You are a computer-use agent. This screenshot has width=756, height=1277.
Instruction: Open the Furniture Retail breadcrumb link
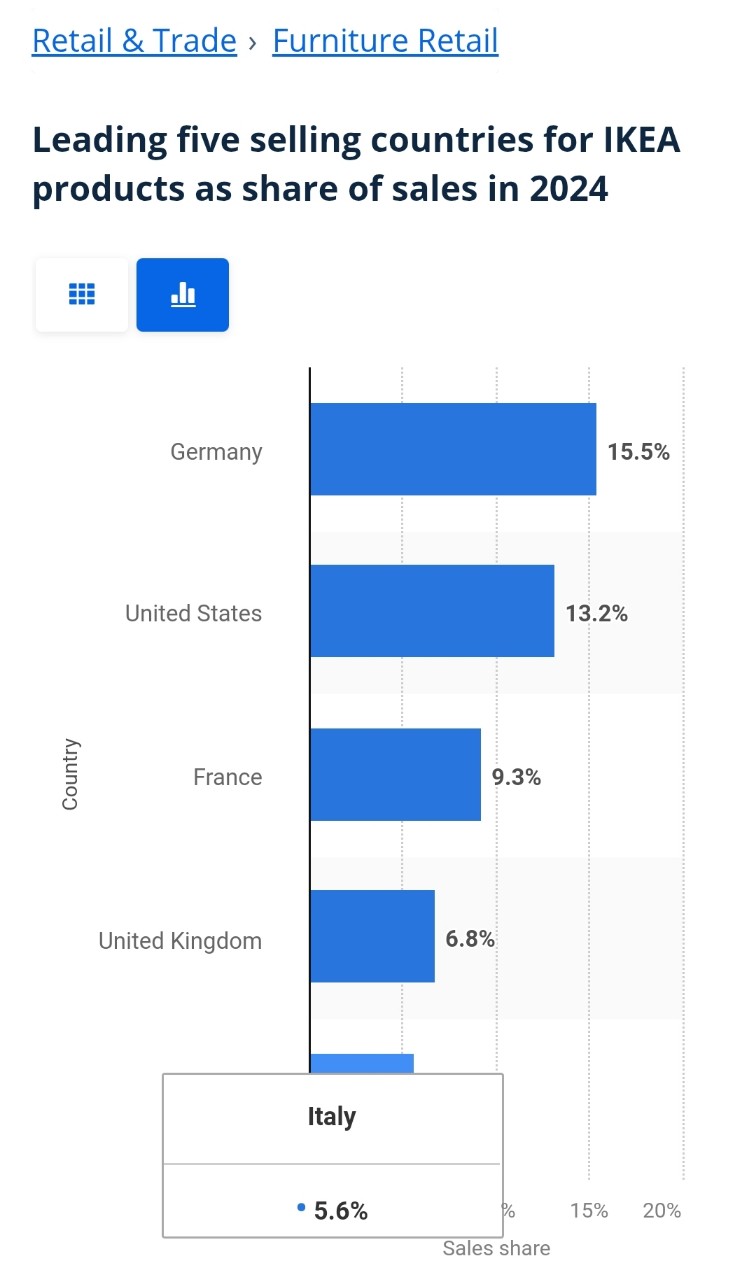click(x=385, y=41)
